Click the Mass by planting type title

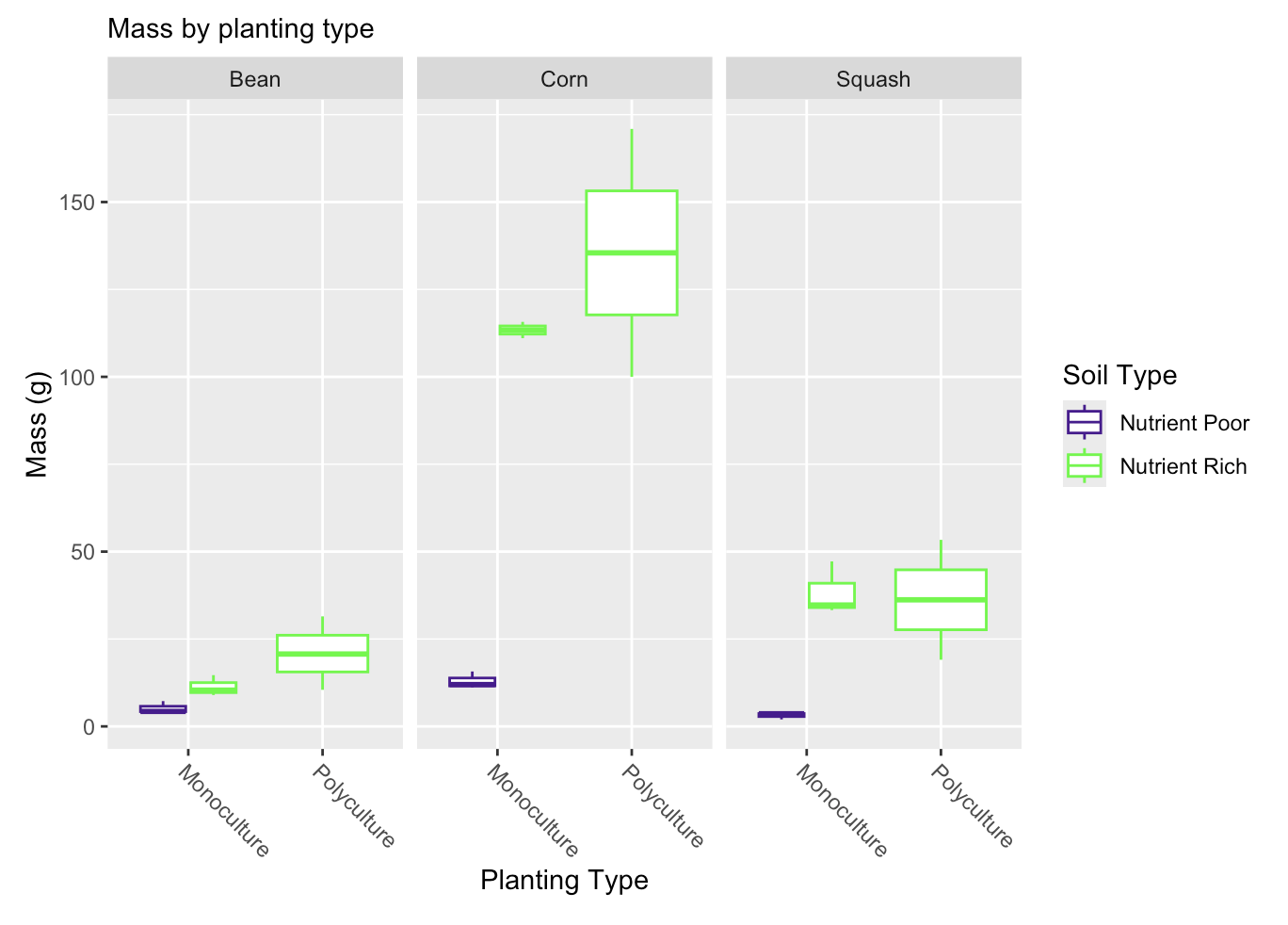pyautogui.click(x=241, y=29)
